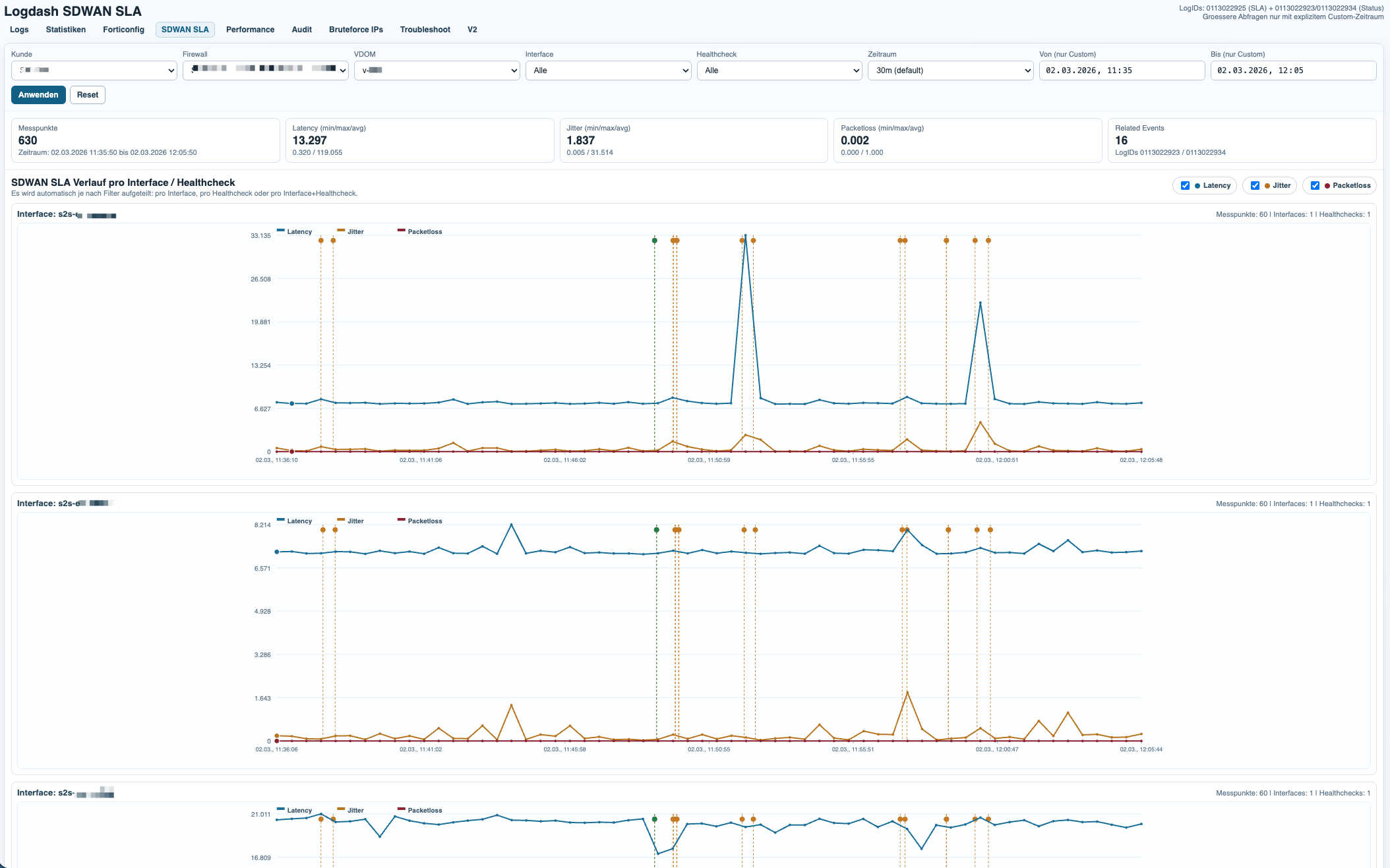The width and height of the screenshot is (1390, 868).
Task: Click Latency legend icon in first chart
Action: point(281,231)
